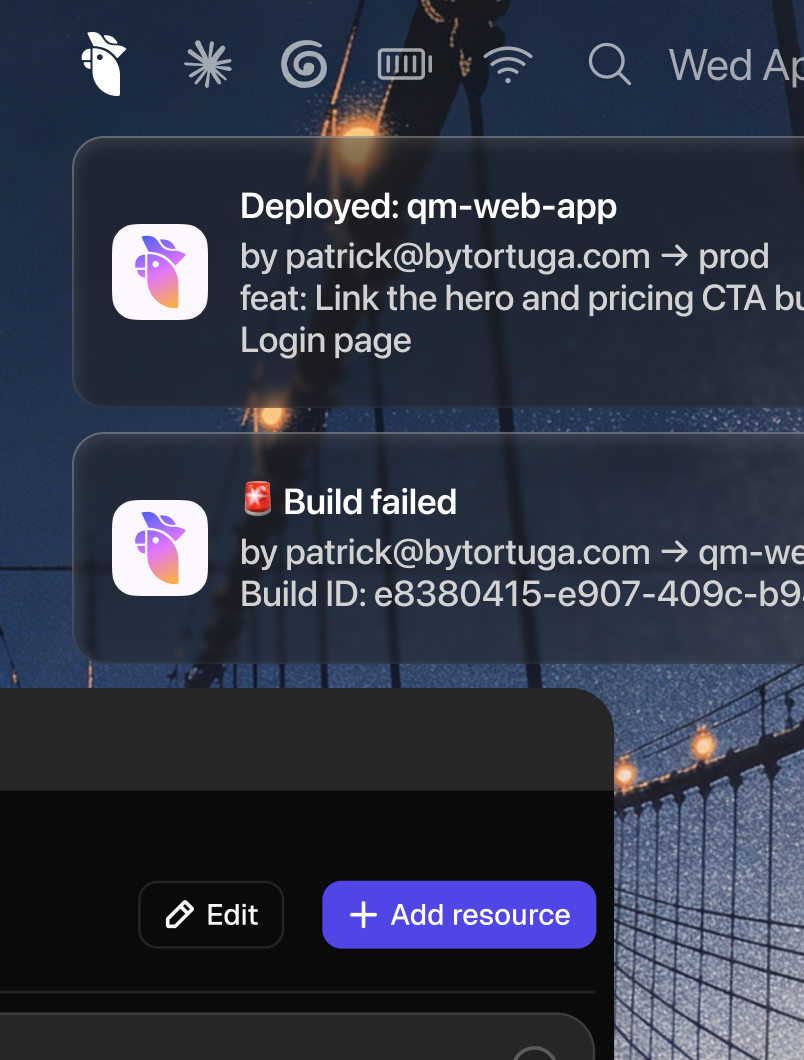Click the white parrot menu bar icon
The width and height of the screenshot is (804, 1060).
[104, 64]
